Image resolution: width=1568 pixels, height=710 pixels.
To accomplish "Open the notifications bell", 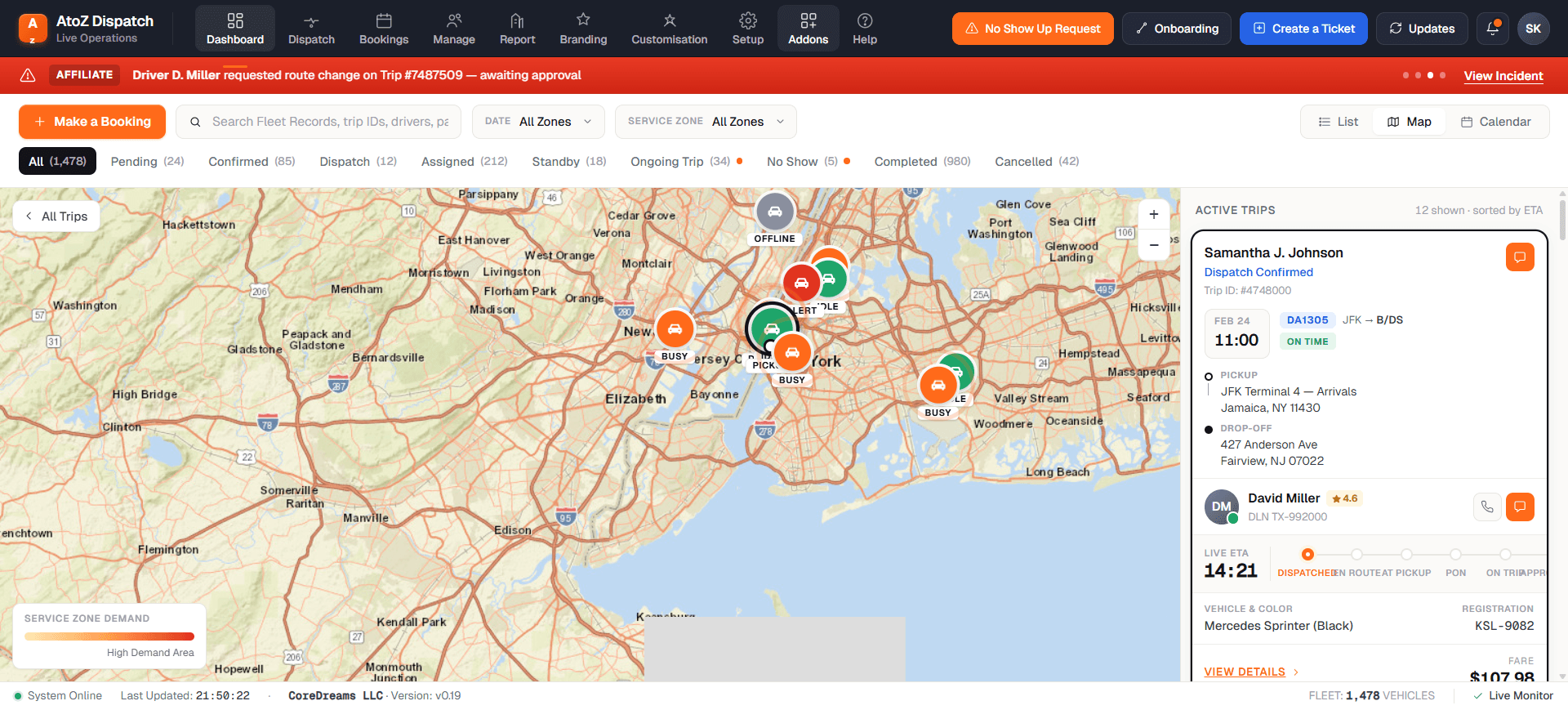I will [1493, 29].
